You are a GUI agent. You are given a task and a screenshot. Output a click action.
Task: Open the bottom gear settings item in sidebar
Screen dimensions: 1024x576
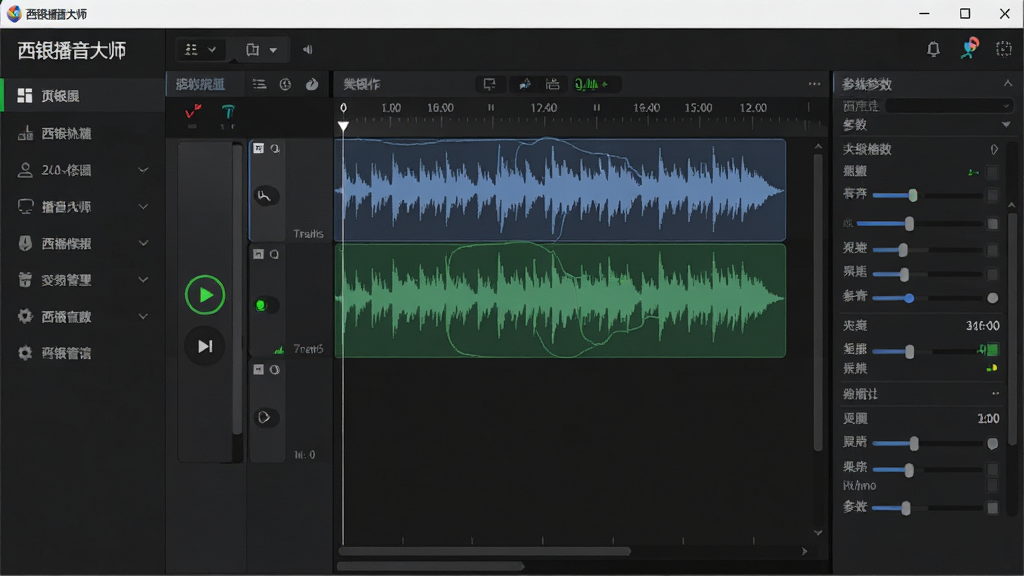83,353
